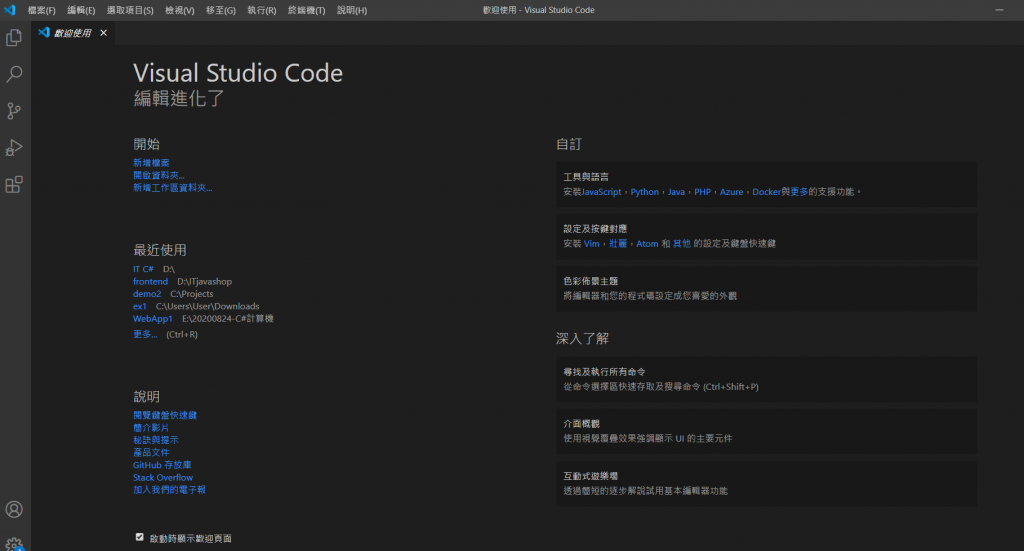Open the Accounts icon in activity bar

[14, 509]
